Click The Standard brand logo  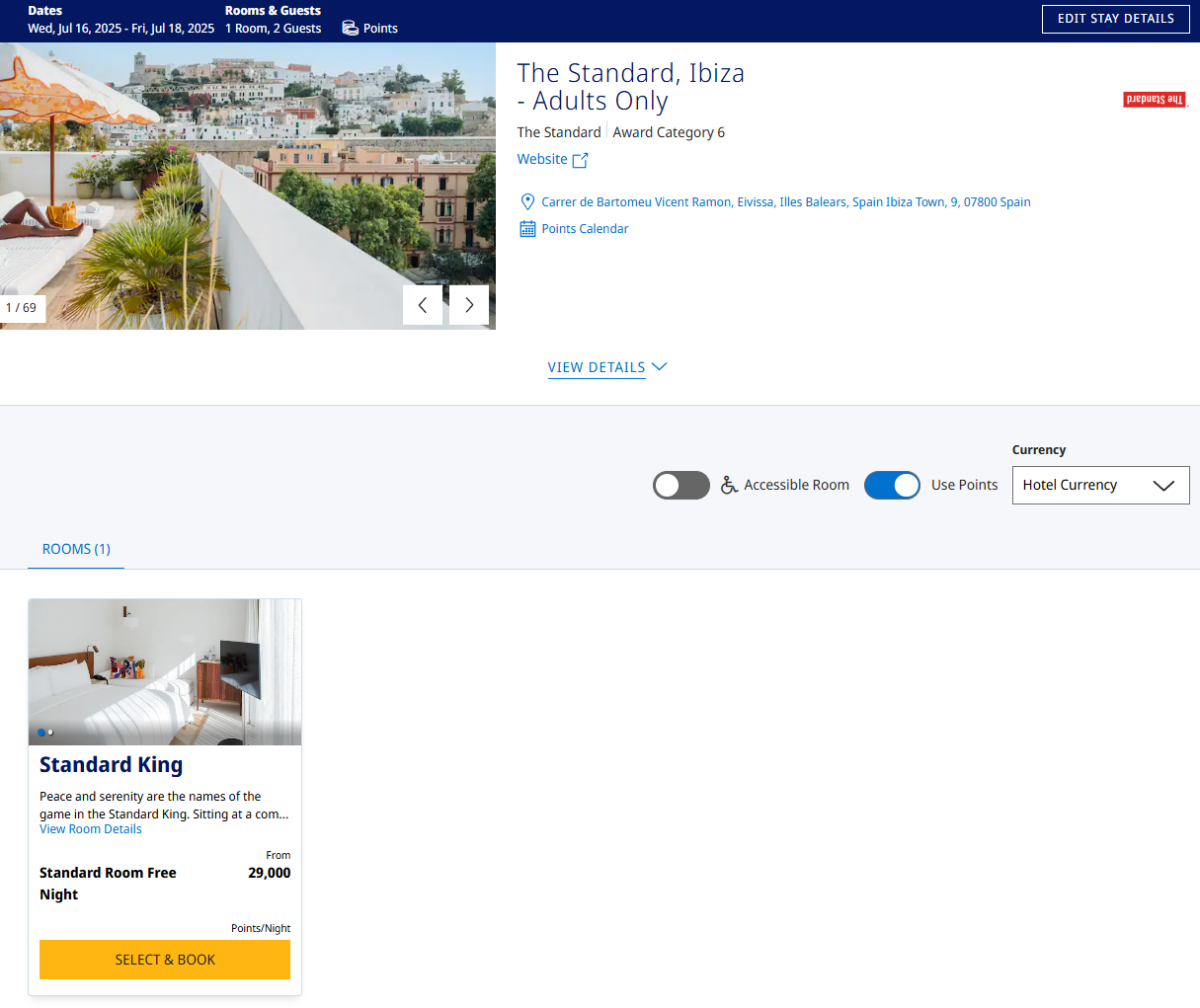click(1155, 100)
